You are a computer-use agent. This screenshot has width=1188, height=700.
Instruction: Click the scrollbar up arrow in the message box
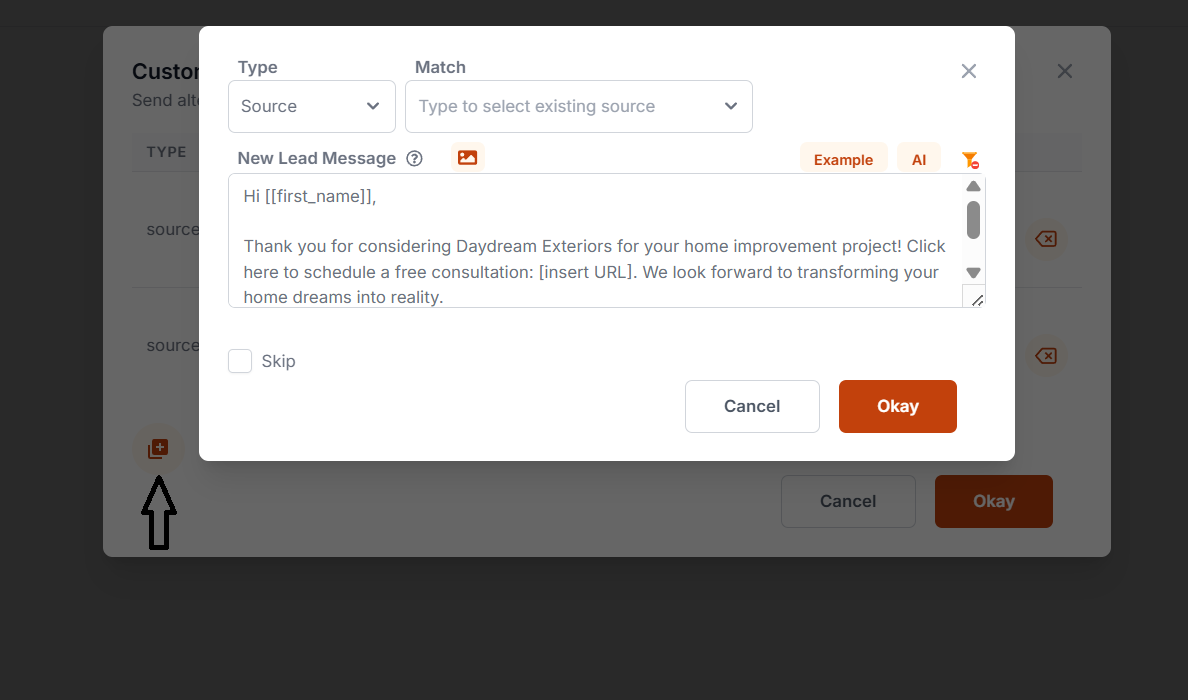[972, 185]
